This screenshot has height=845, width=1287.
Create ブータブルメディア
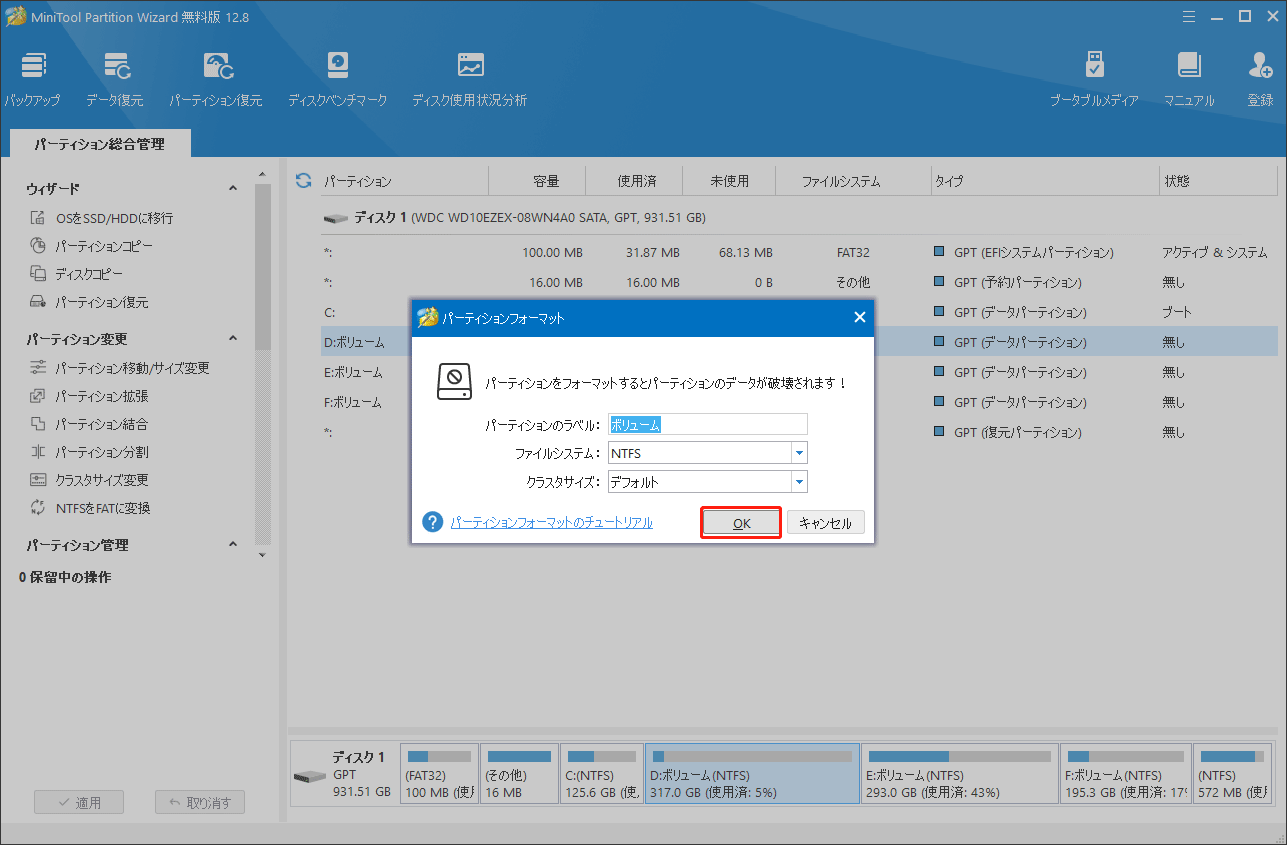pyautogui.click(x=1094, y=80)
